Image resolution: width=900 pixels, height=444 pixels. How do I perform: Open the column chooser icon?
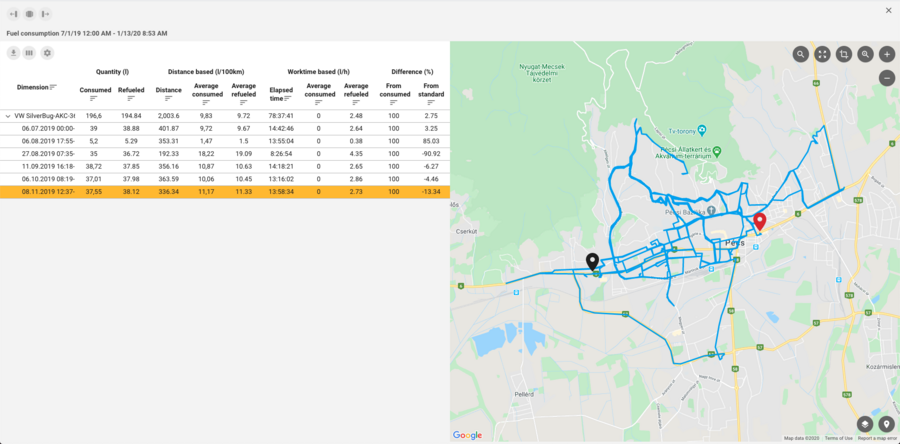[x=30, y=53]
